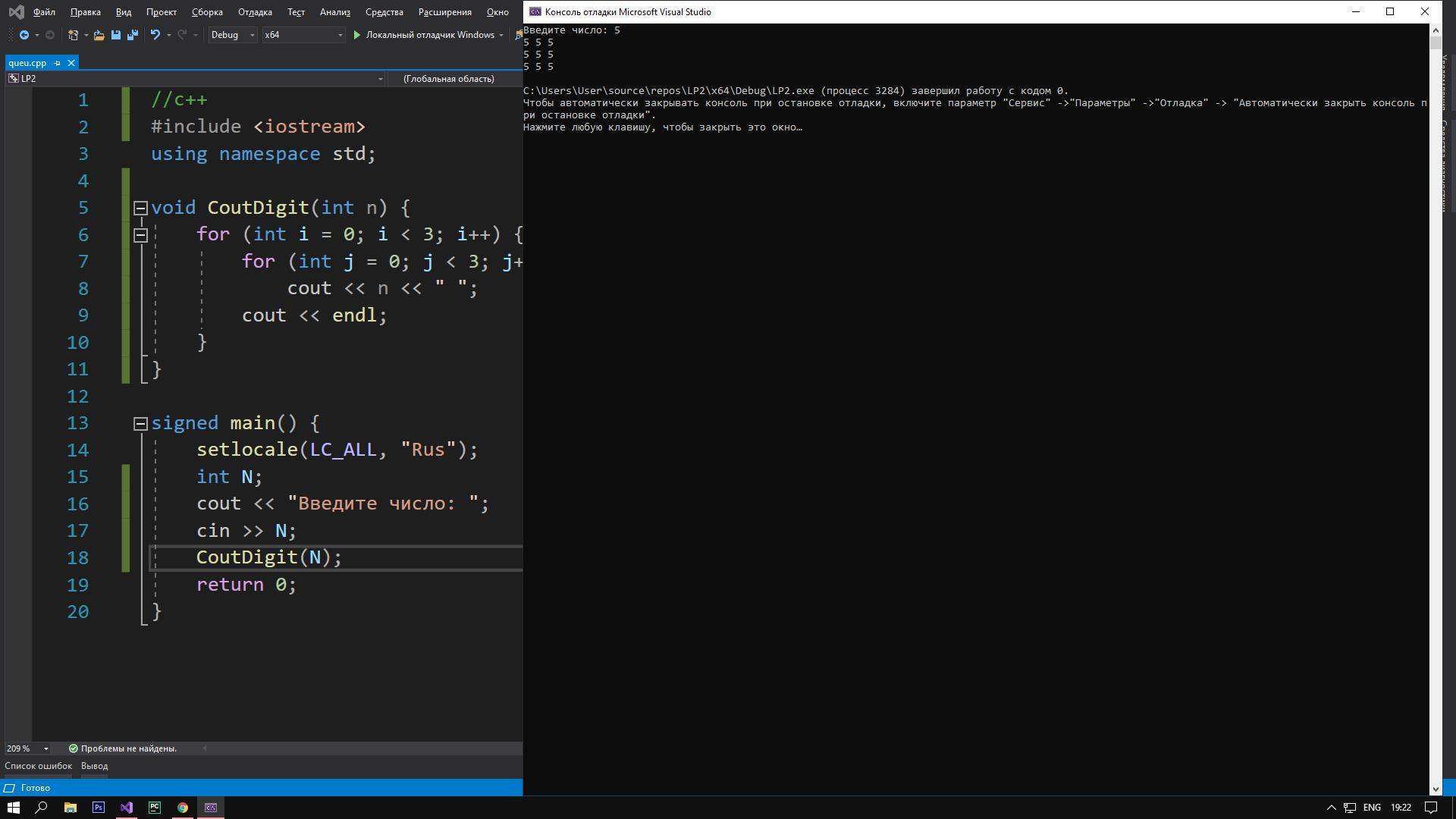Open the Сборка menu

tap(207, 12)
